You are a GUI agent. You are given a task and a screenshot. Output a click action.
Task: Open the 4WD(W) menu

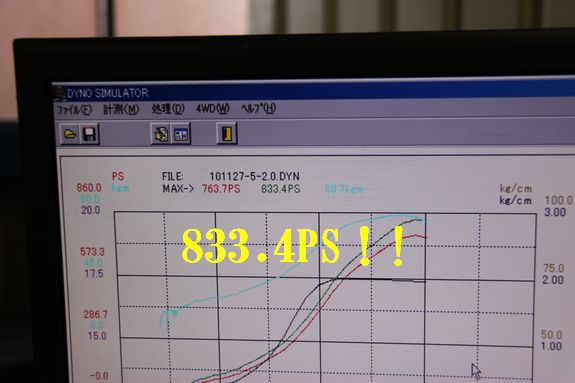(213, 108)
